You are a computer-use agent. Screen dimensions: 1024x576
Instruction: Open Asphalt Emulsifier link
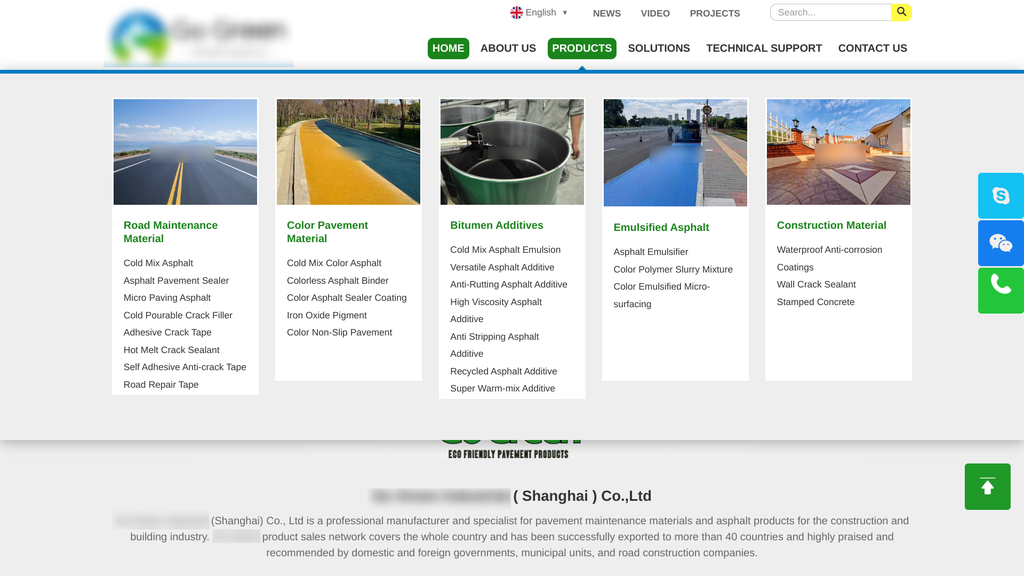click(651, 252)
